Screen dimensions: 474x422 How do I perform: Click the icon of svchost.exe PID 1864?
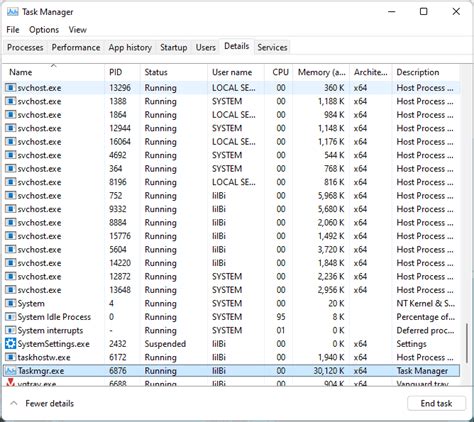(x=11, y=115)
